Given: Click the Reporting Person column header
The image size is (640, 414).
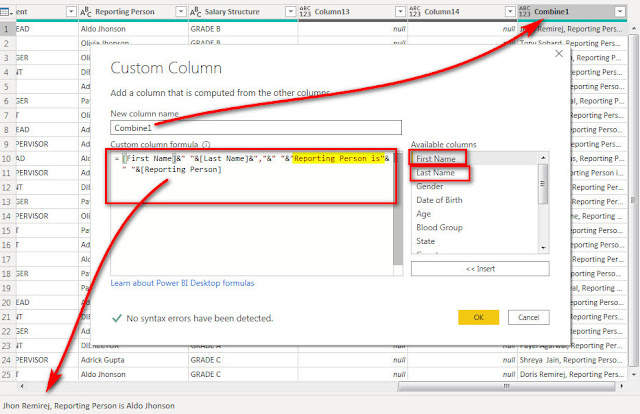Looking at the screenshot, I should pos(133,12).
